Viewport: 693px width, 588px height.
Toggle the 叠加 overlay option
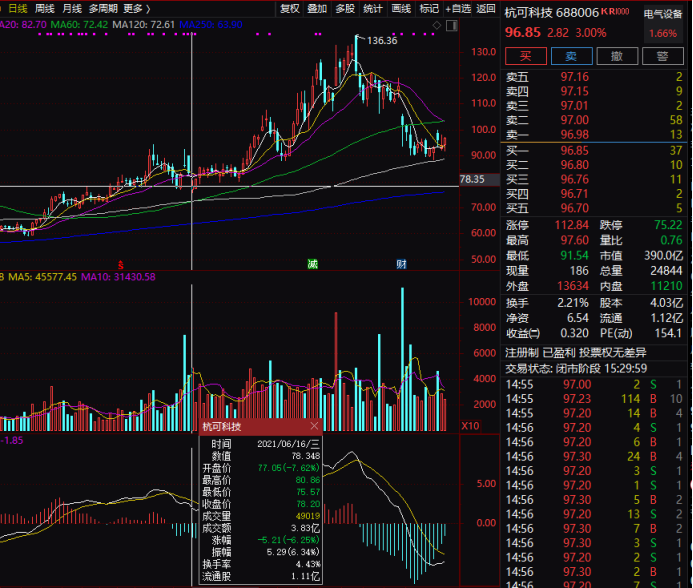click(317, 9)
